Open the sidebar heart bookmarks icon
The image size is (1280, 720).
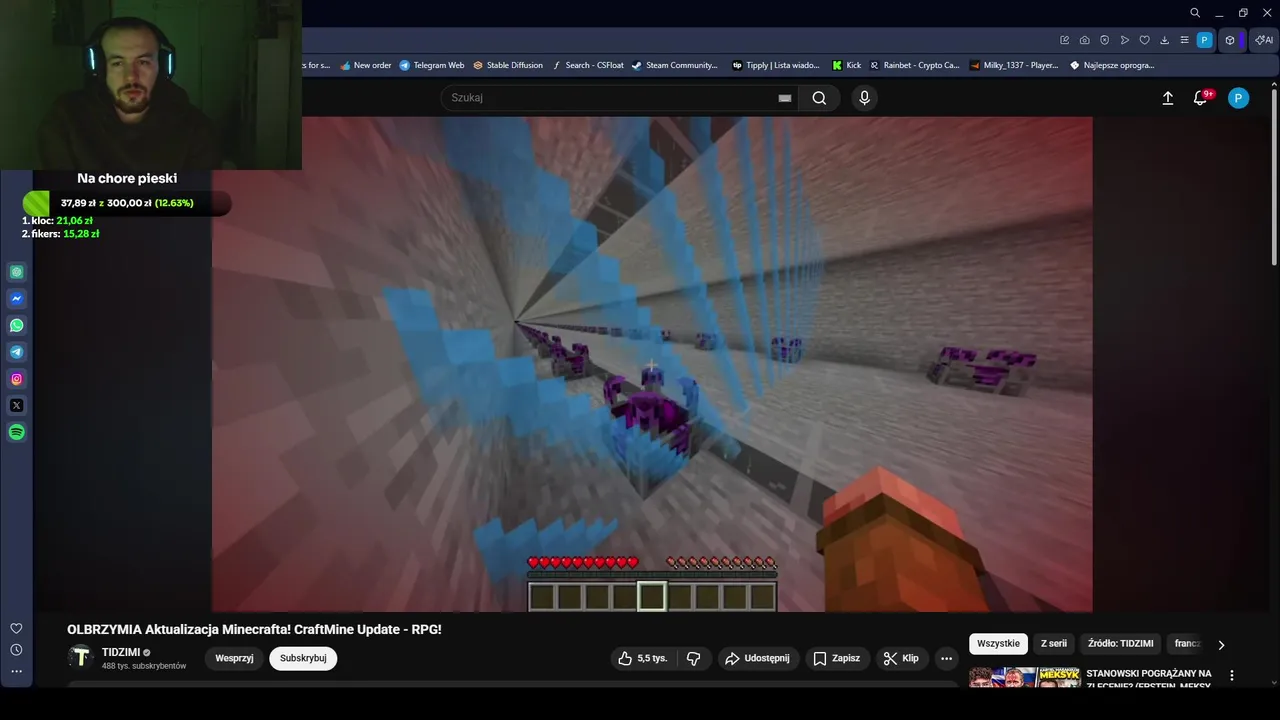click(16, 628)
